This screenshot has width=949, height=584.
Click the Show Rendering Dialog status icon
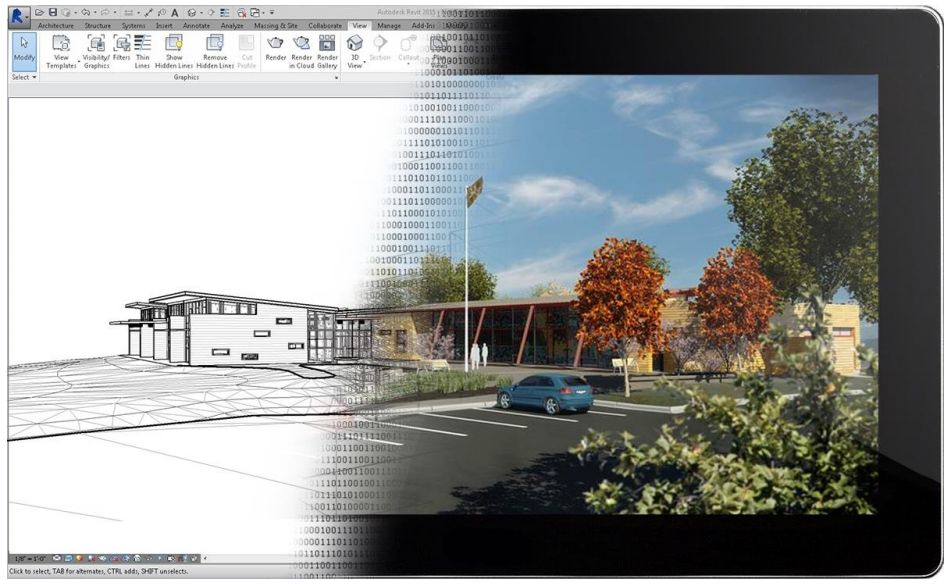[103, 559]
